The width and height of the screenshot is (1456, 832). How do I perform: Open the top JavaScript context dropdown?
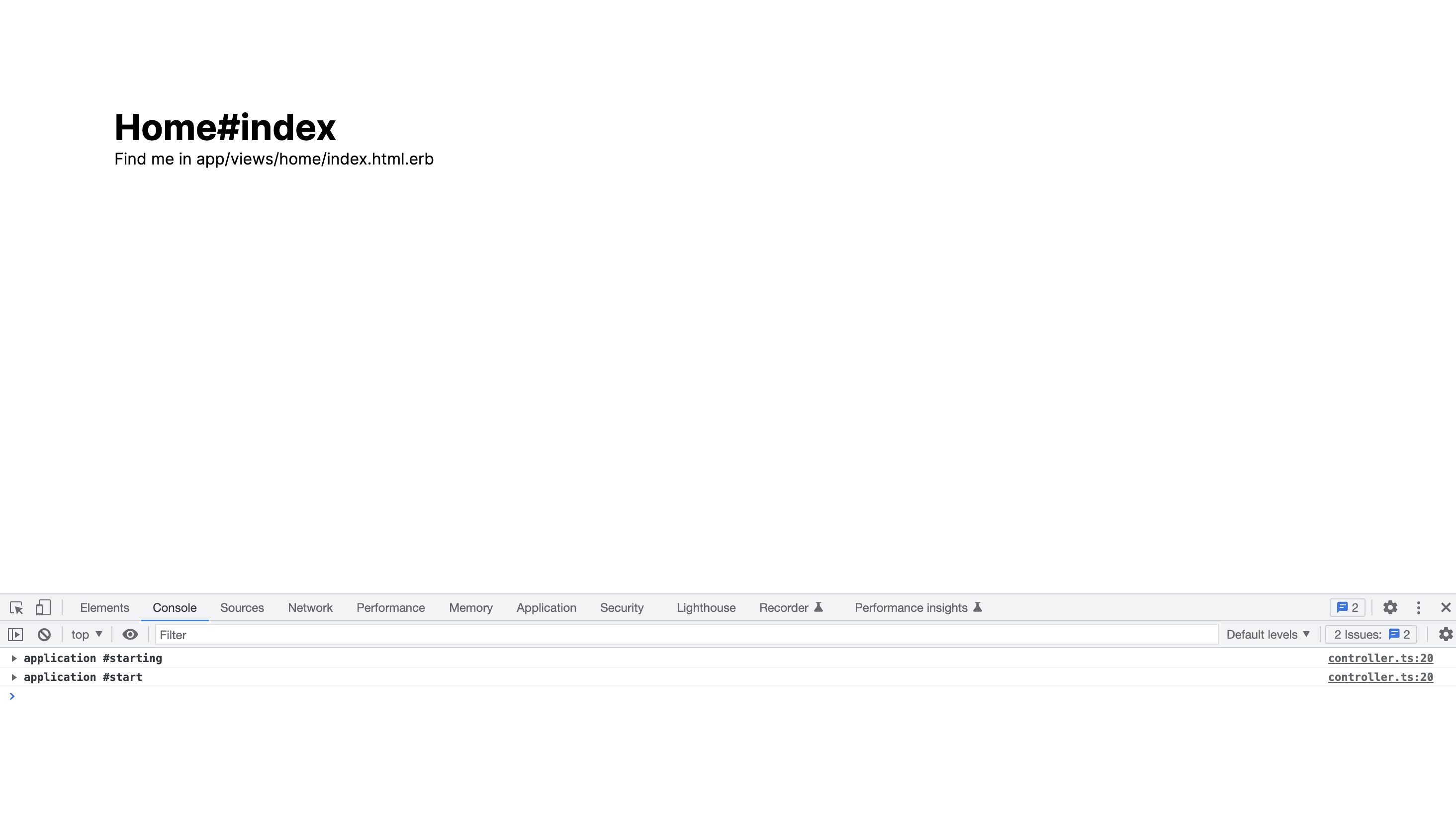tap(87, 634)
